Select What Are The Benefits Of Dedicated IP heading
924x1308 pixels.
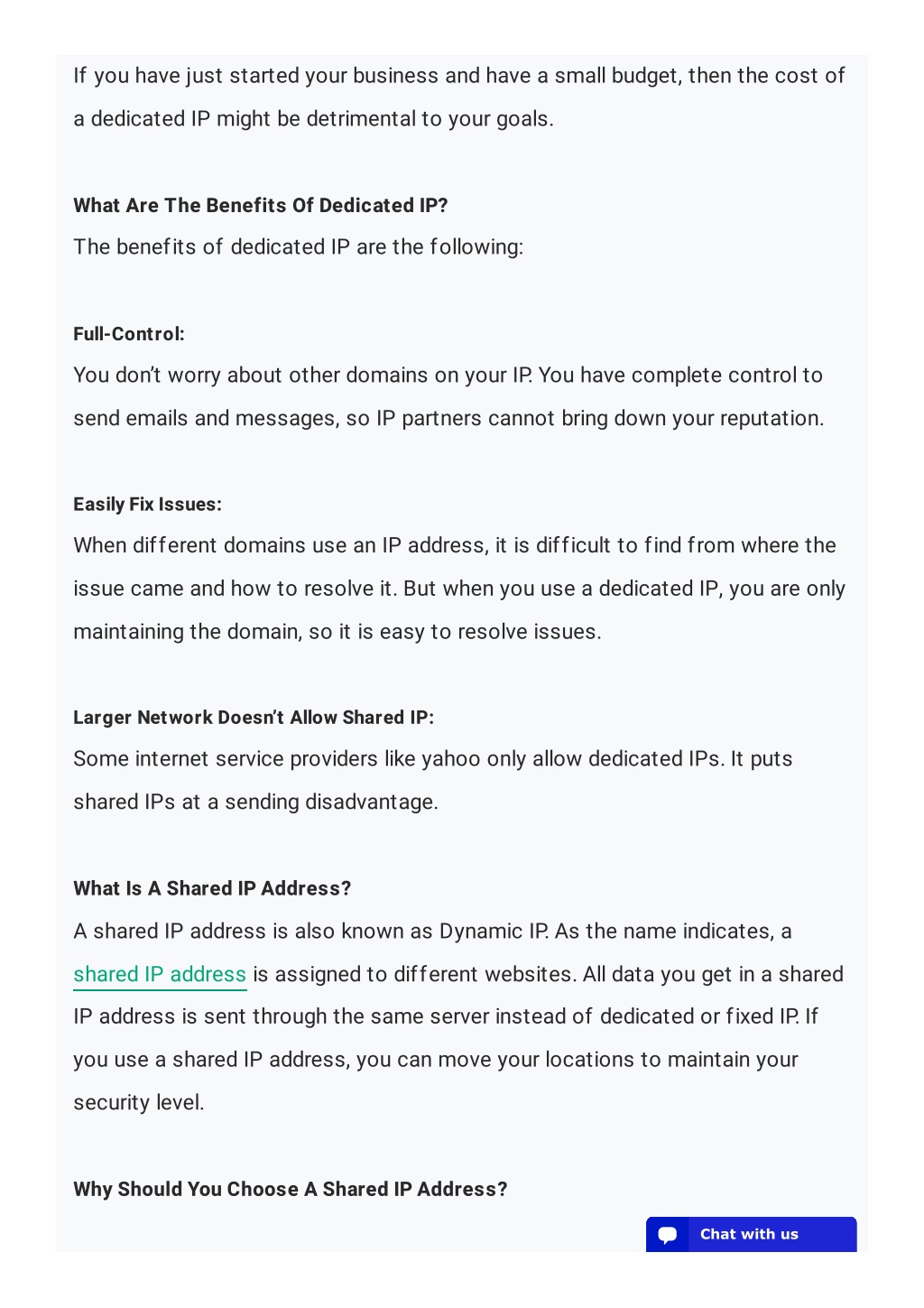tap(261, 206)
